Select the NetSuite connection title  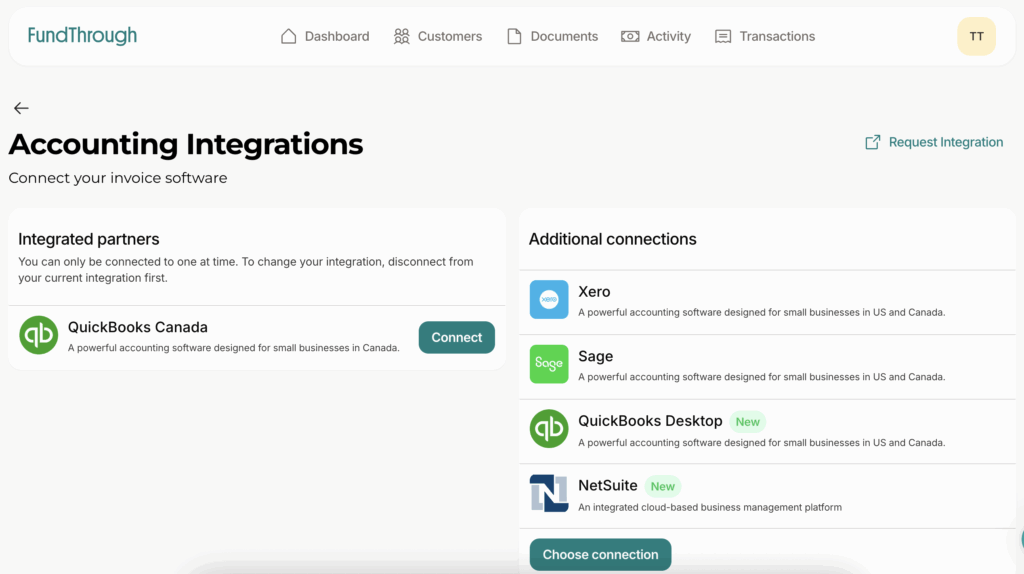click(x=607, y=486)
